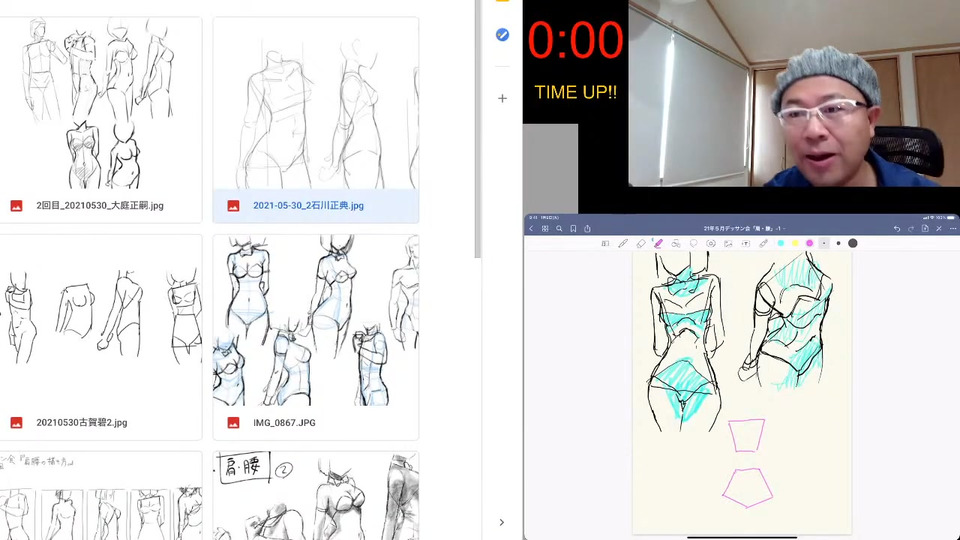Click the image icon beside 2021-05-30_2石川正典.jpg

click(233, 206)
